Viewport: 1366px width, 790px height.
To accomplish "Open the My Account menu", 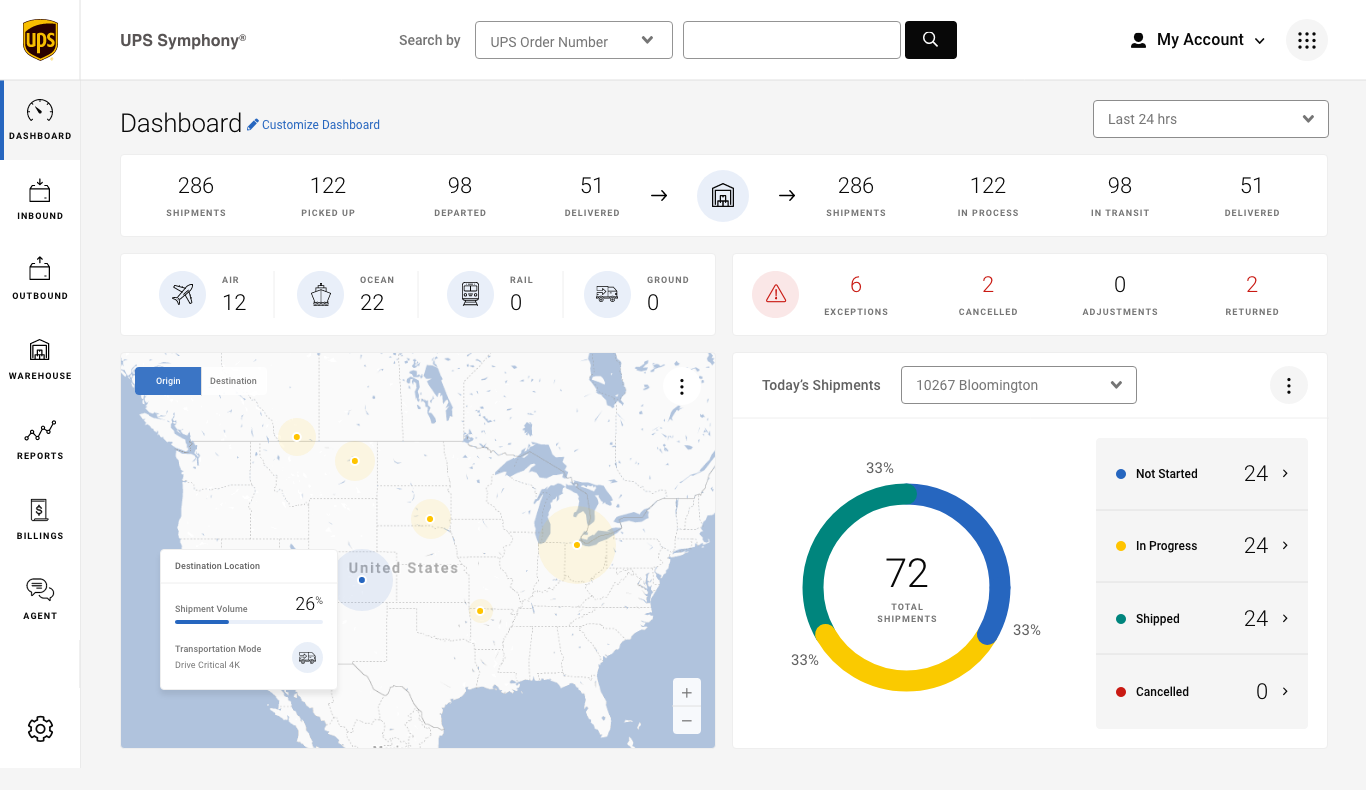I will (1198, 40).
